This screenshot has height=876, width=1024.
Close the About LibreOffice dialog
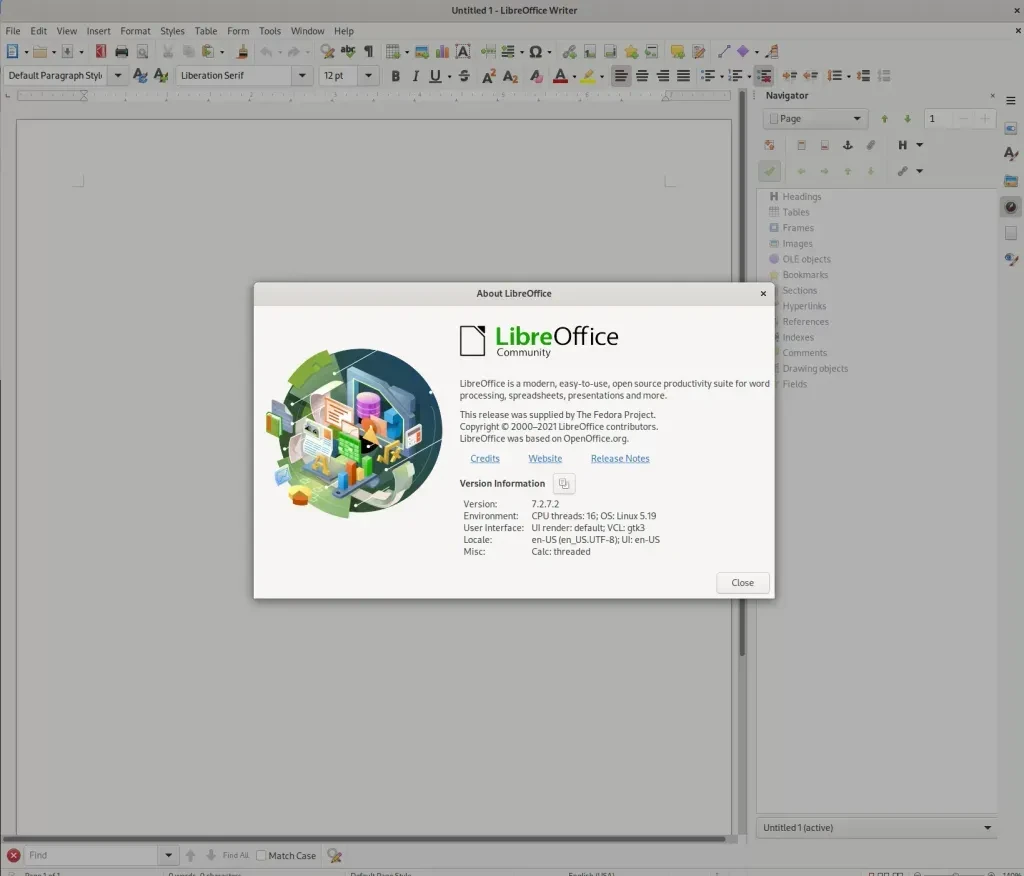(x=742, y=583)
